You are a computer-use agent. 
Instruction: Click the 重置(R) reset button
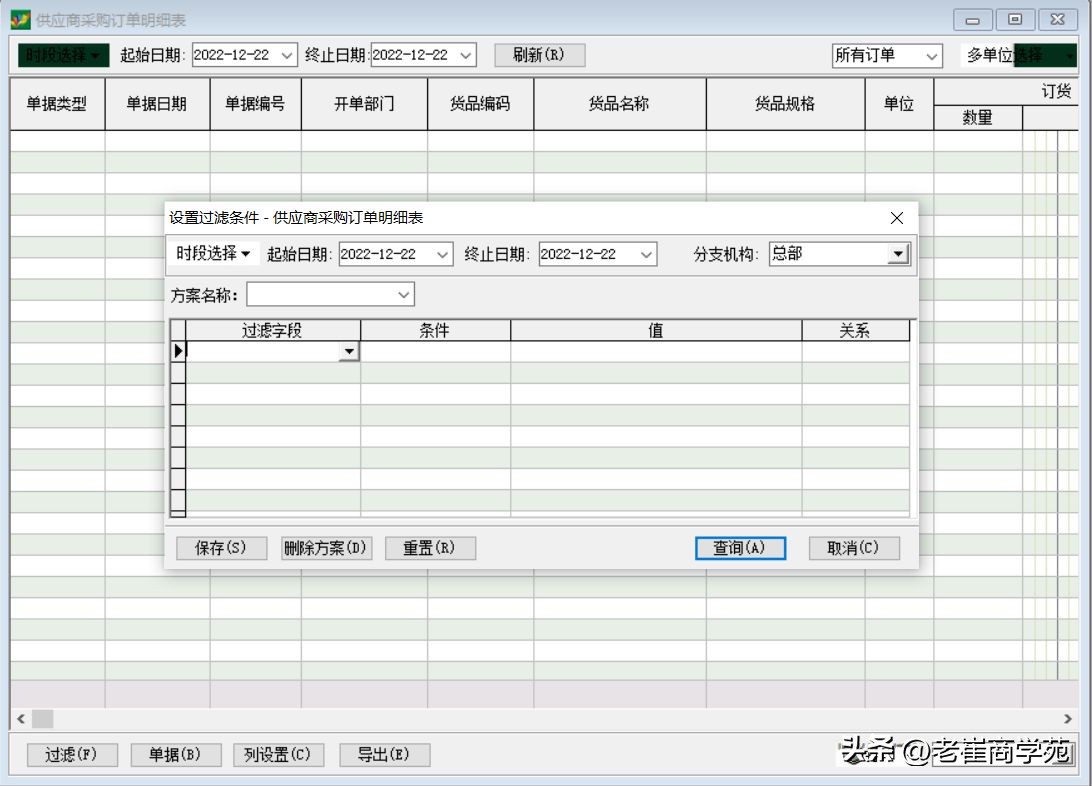430,547
